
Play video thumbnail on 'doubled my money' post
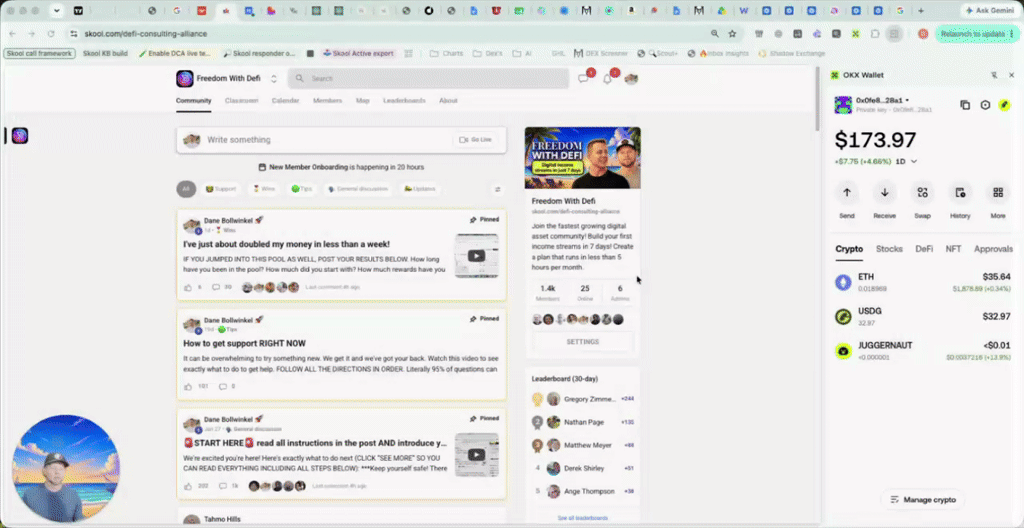point(477,256)
